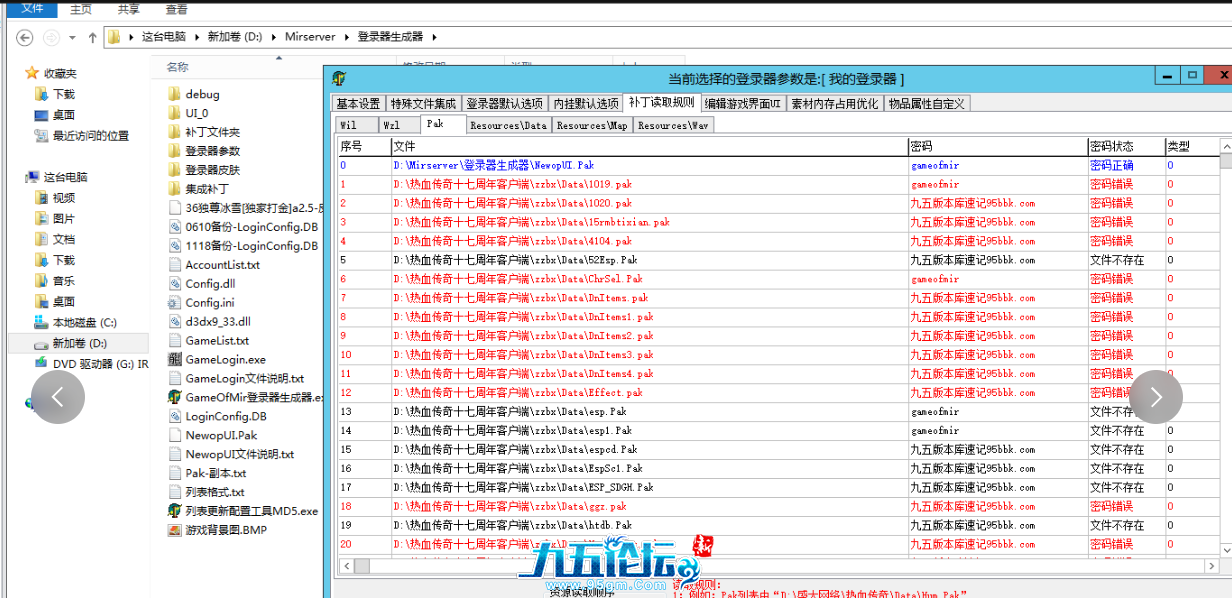Open the 文件 ribbon tab in Explorer
This screenshot has width=1232, height=598.
(32, 8)
